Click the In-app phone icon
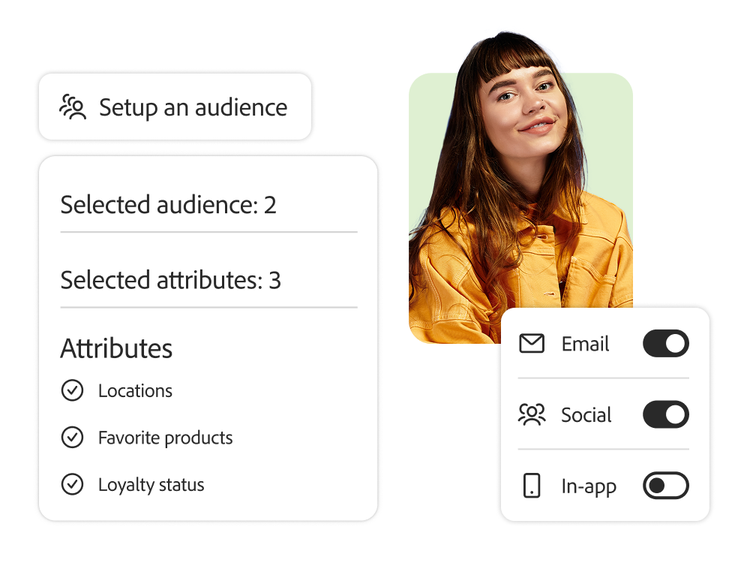 [532, 487]
